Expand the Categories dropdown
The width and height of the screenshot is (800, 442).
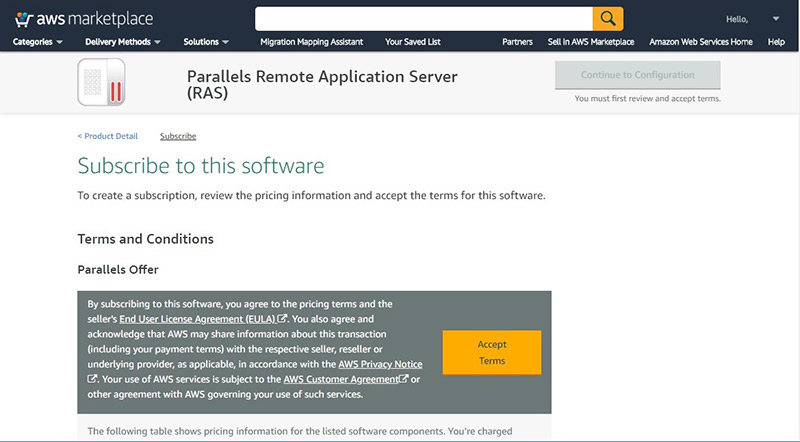click(x=38, y=42)
